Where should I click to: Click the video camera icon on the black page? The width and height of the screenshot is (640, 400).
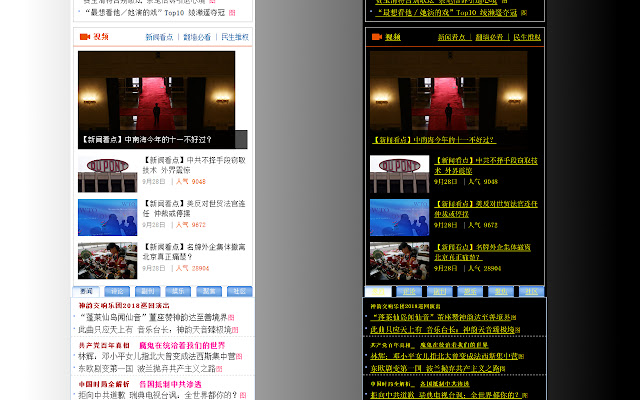377,37
